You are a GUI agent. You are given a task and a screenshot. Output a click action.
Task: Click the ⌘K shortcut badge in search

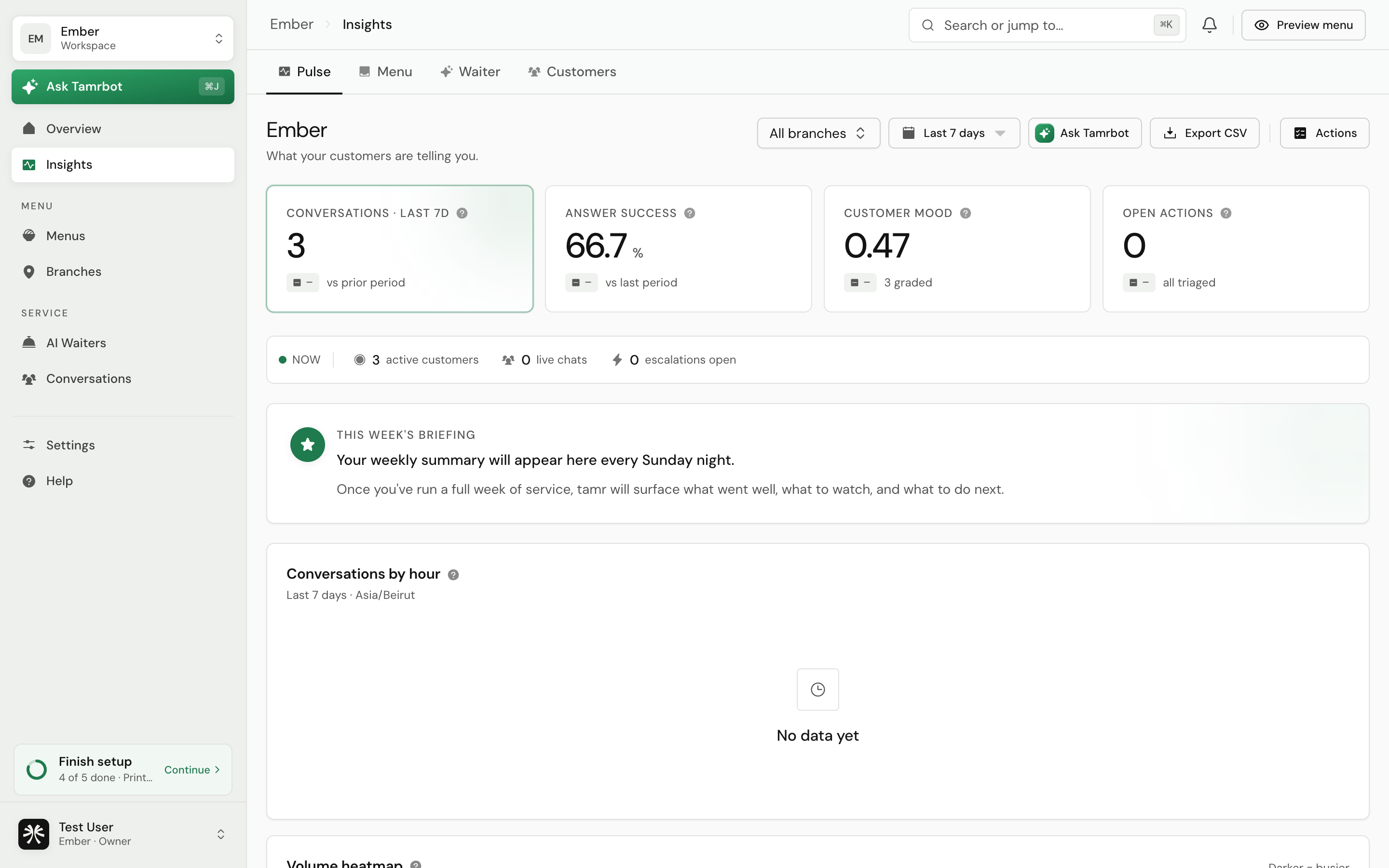[1166, 25]
